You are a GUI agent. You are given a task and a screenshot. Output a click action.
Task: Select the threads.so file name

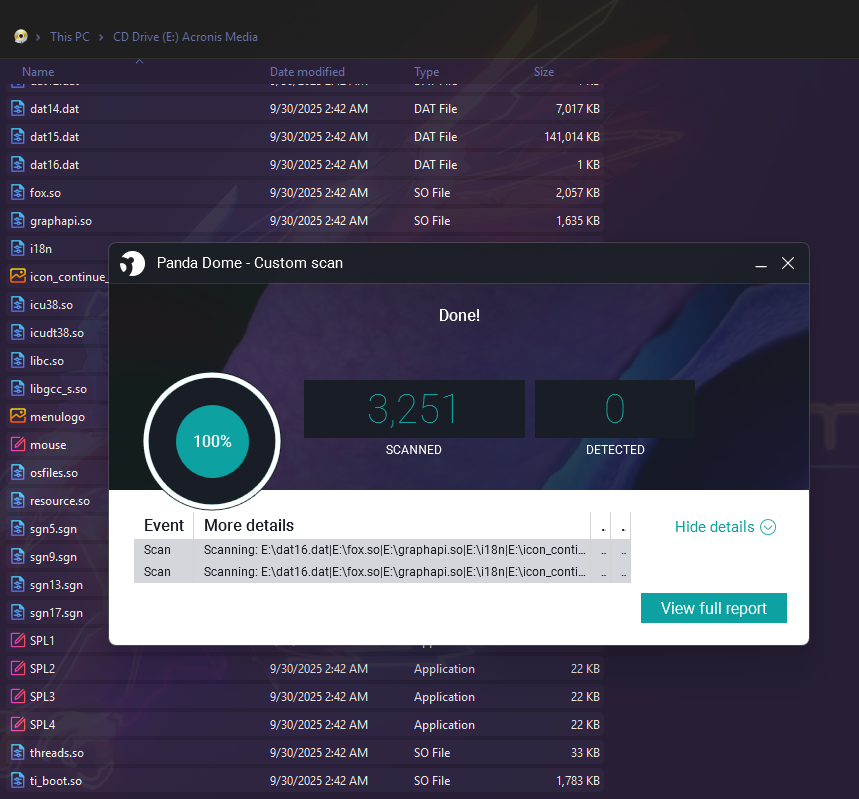click(x=56, y=753)
